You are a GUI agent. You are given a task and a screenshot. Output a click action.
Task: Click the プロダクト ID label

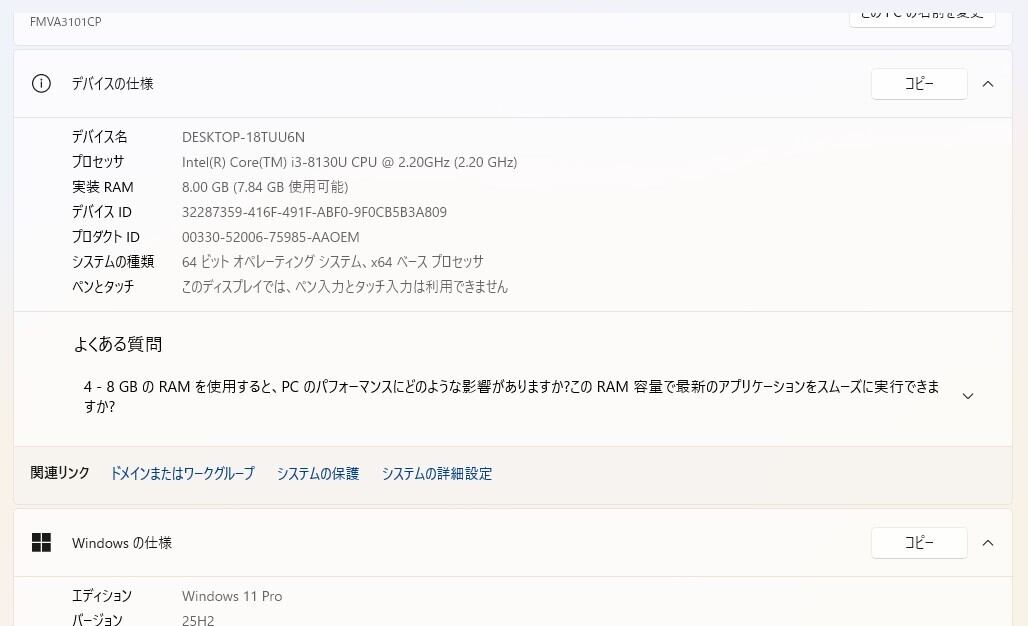[x=106, y=237]
